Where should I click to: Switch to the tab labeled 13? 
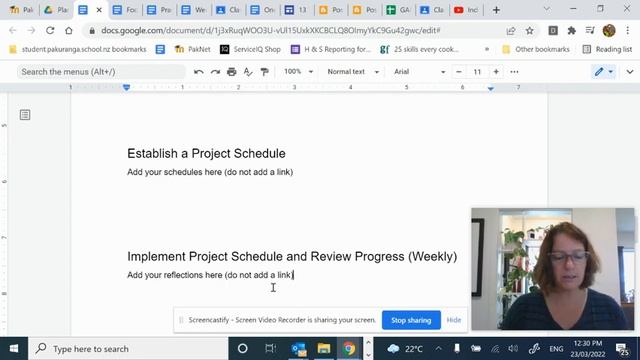[x=296, y=10]
